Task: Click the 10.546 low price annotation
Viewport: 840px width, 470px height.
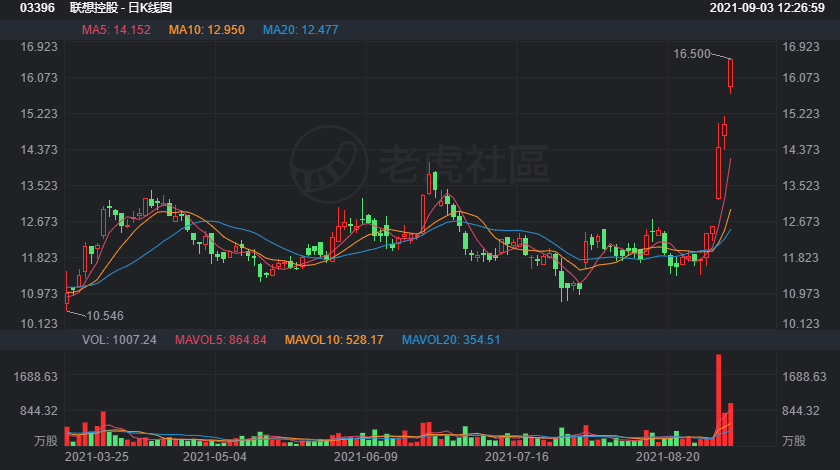Action: [x=105, y=316]
